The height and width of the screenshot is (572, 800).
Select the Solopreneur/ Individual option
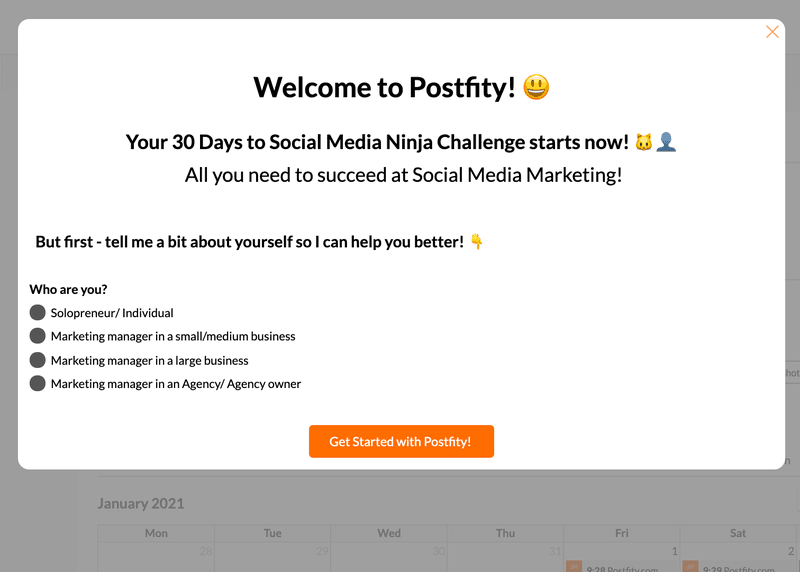[38, 313]
